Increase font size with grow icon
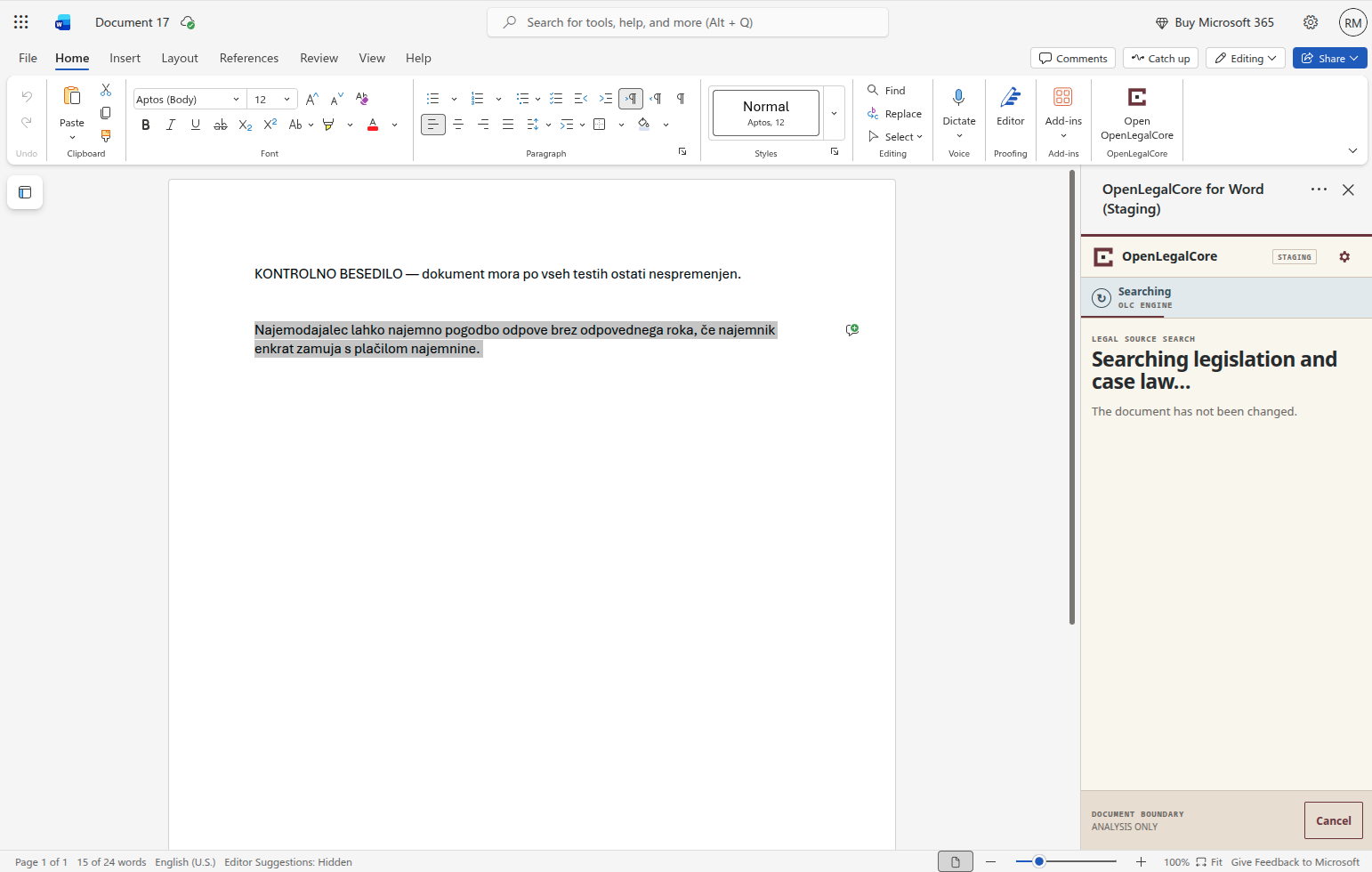Screen dimensions: 1372x872 coord(311,99)
